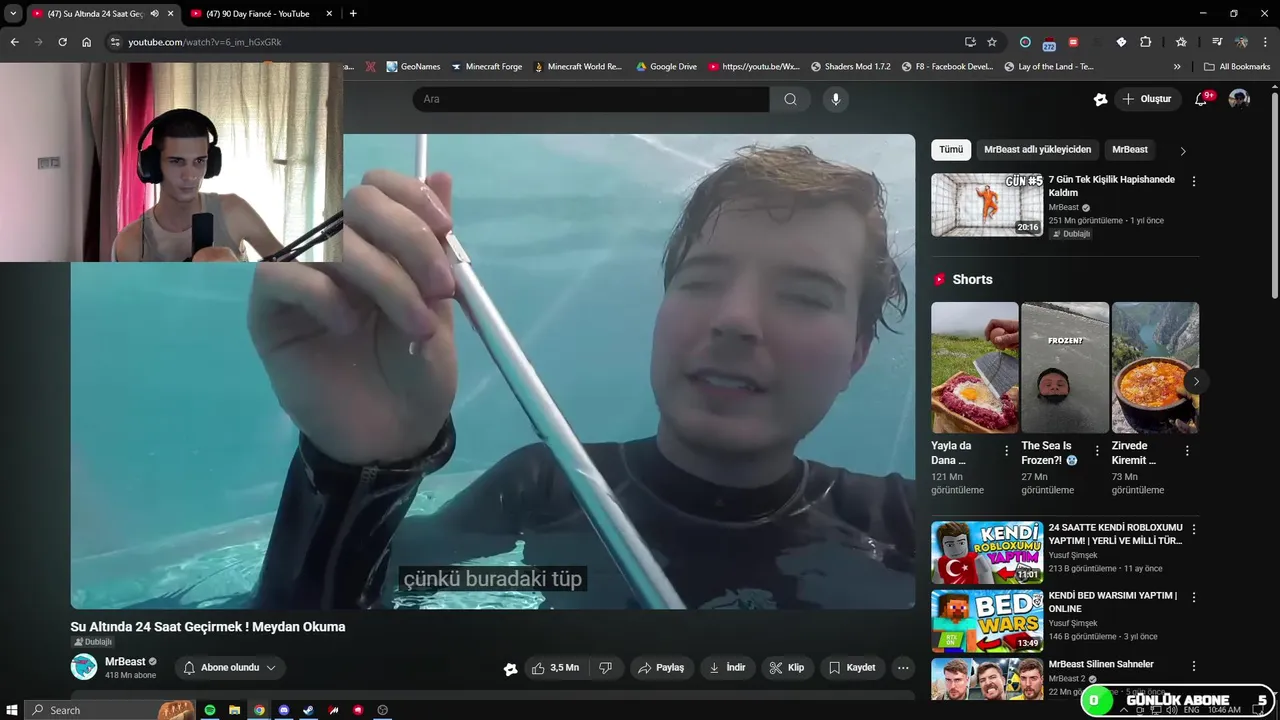Select the MrBeast filter chip
The width and height of the screenshot is (1280, 720).
(1130, 149)
